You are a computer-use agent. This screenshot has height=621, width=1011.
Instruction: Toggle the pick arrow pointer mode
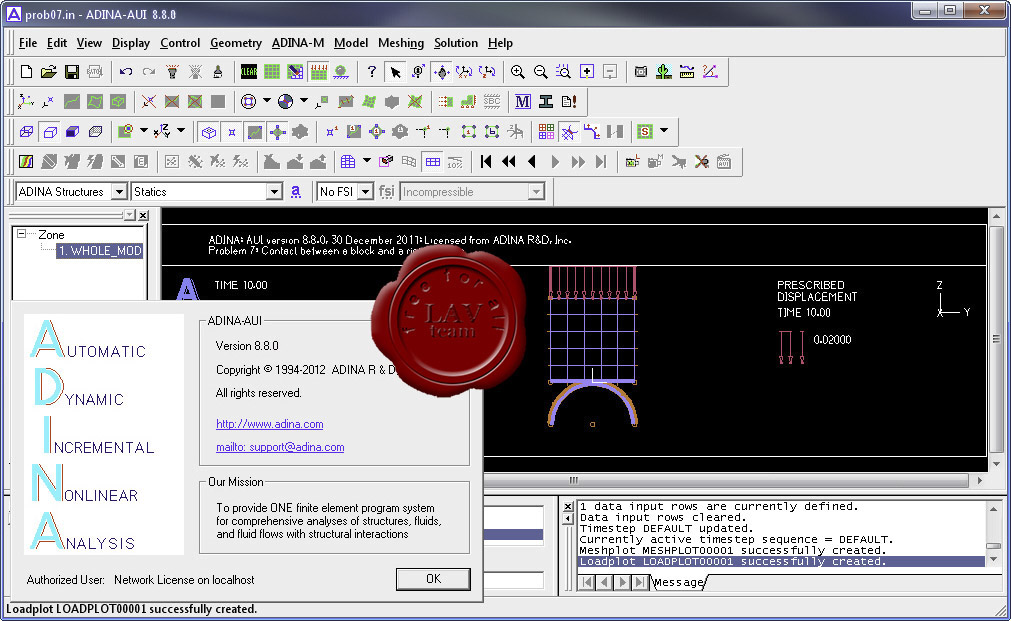coord(395,72)
